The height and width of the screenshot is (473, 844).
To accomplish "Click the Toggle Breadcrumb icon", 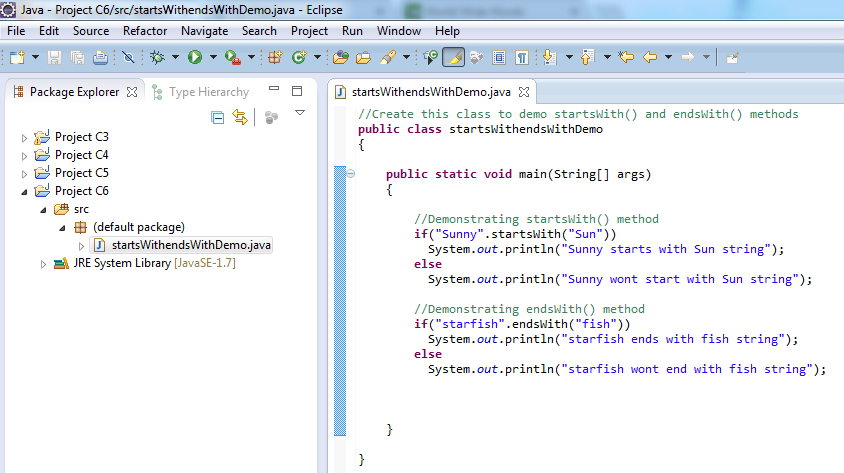I will tap(430, 57).
